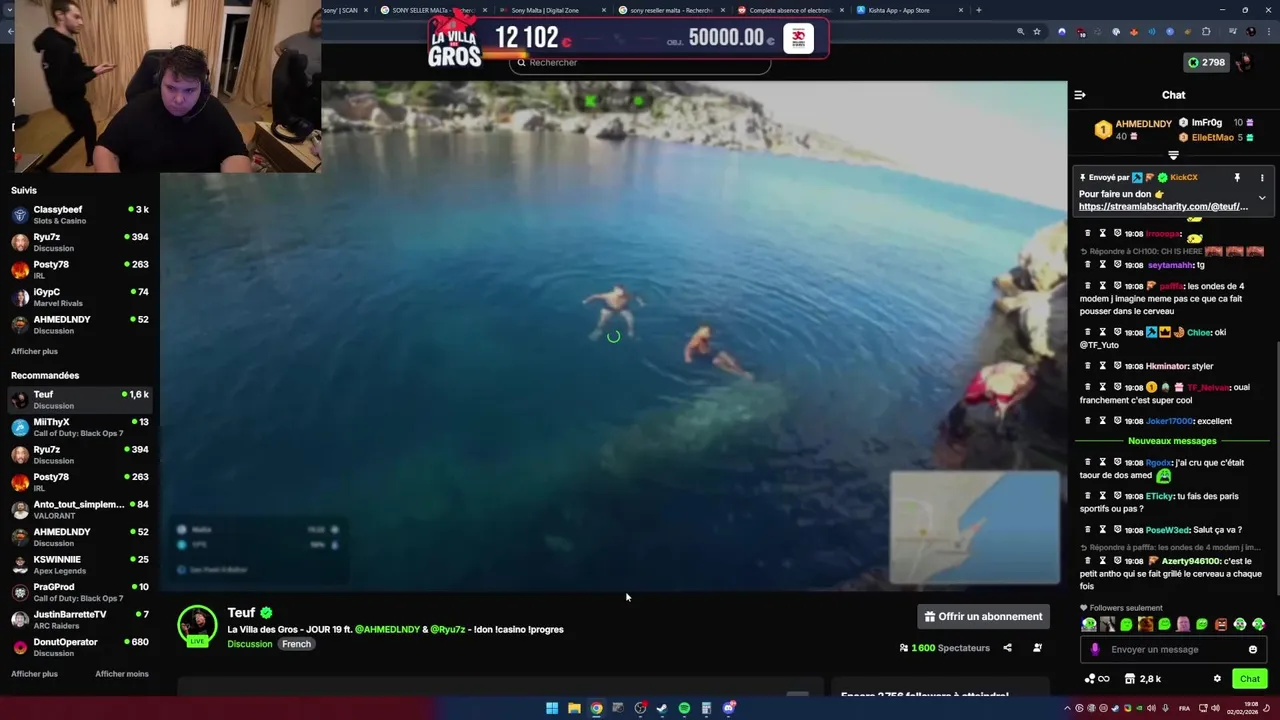
Task: Open the streamlabscharity donation link
Action: [x=1163, y=206]
